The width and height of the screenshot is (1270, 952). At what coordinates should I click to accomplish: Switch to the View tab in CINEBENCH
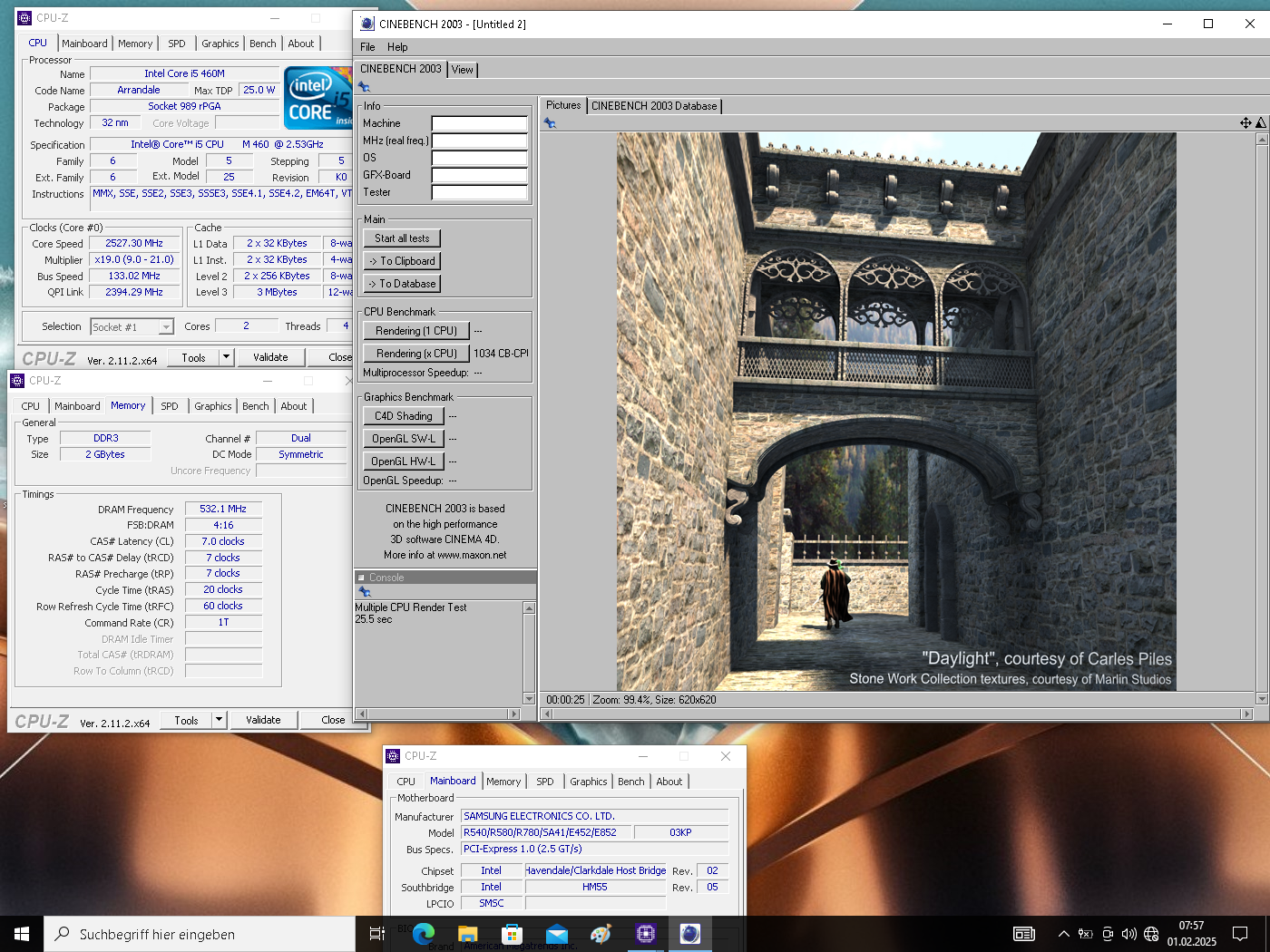coord(463,70)
